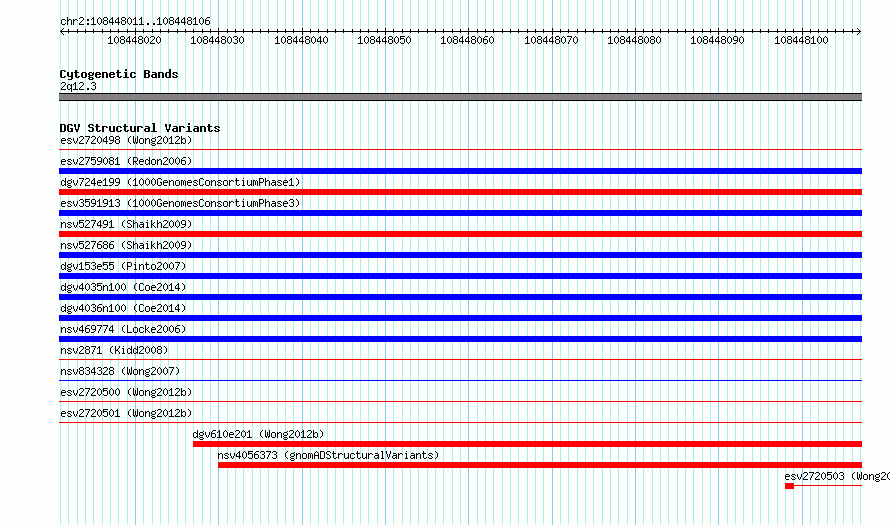Click ruler position 108448030
Viewport: 890px width, 525px height.
(217, 40)
